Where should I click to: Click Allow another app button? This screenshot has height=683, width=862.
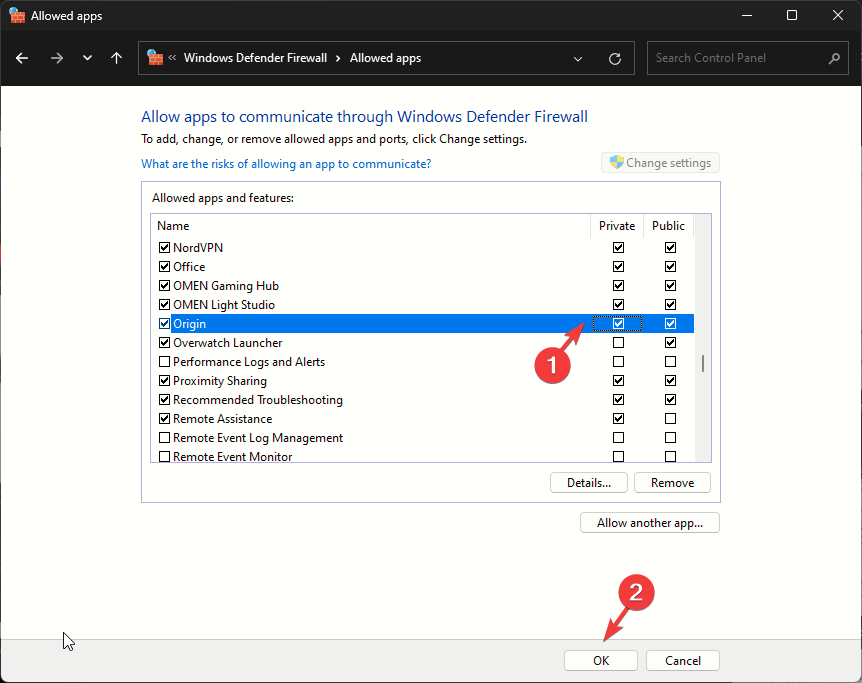tap(650, 523)
